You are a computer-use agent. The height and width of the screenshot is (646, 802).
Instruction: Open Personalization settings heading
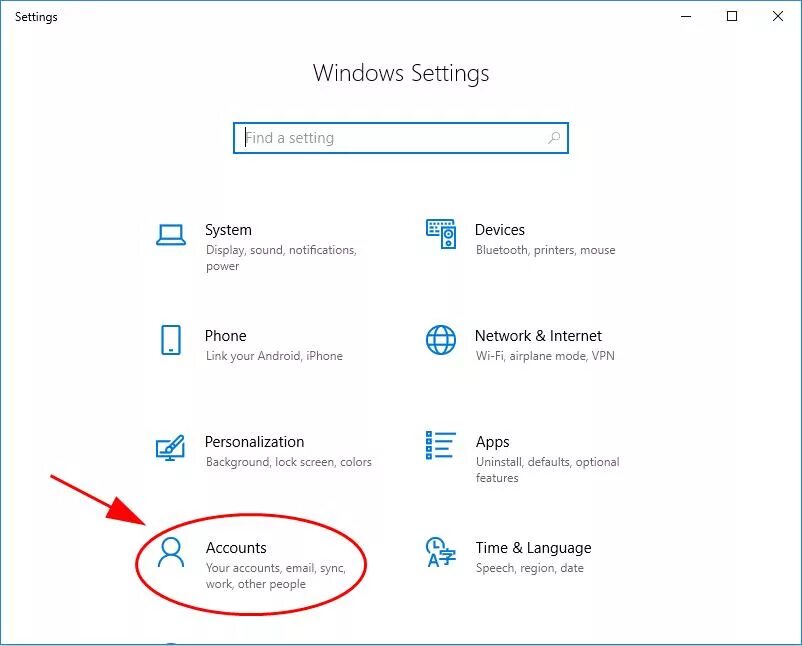pyautogui.click(x=254, y=441)
